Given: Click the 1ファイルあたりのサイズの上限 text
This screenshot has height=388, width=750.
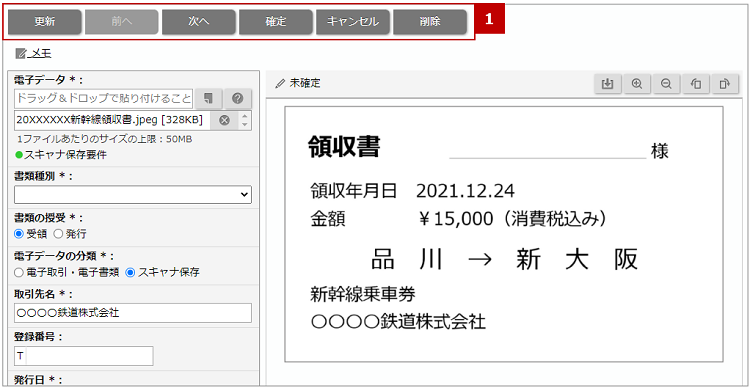Looking at the screenshot, I should click(x=105, y=139).
